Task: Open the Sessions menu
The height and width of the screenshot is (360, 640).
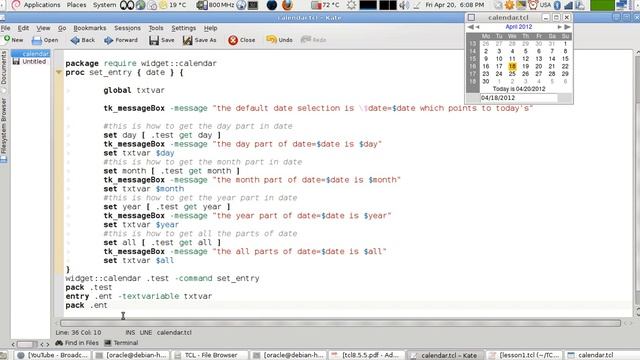Action: coord(127,28)
